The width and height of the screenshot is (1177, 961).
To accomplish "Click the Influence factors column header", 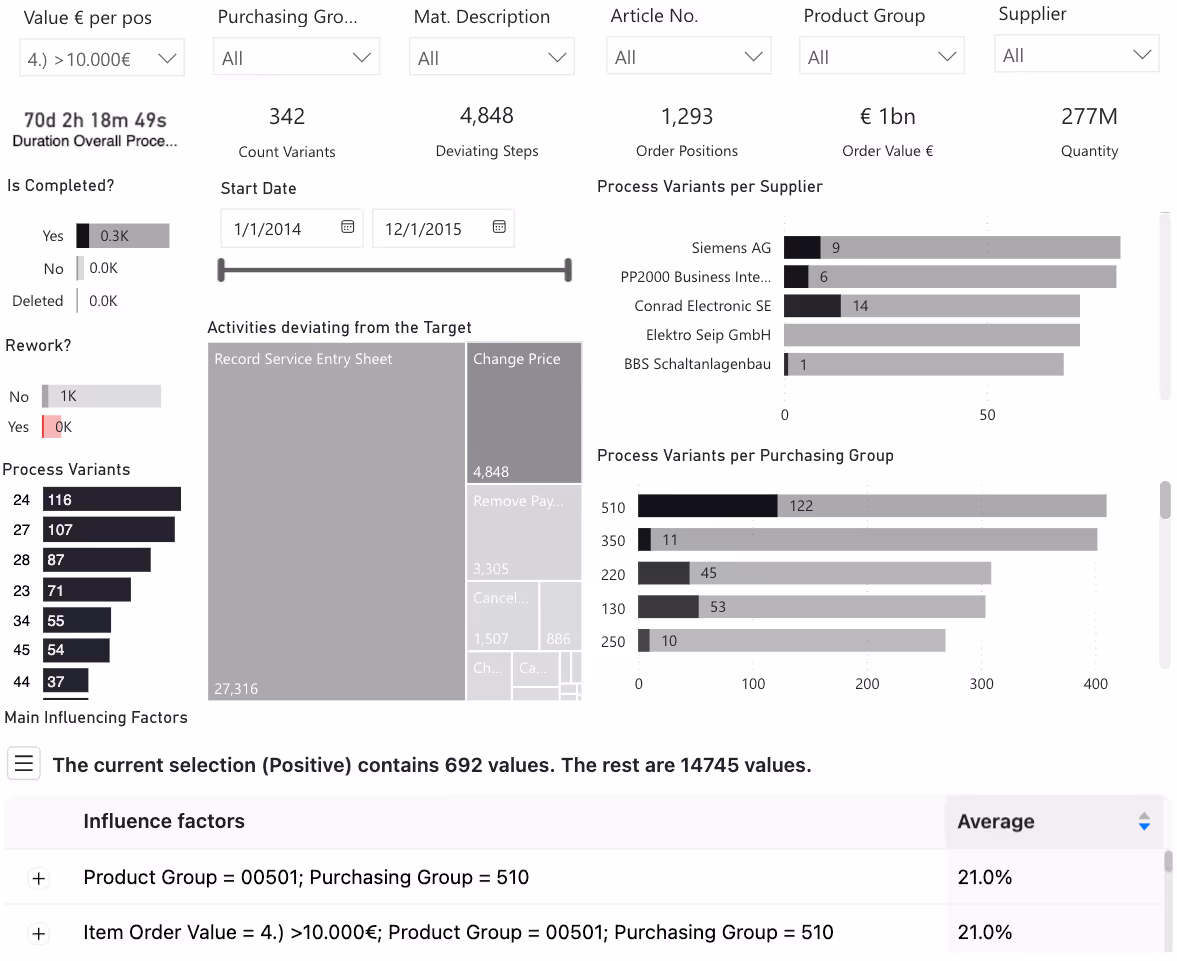I will pyautogui.click(x=163, y=821).
